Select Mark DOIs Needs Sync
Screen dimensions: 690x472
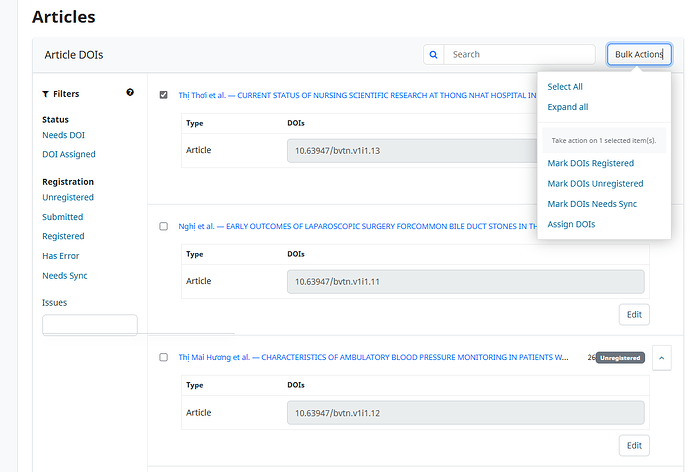point(592,204)
